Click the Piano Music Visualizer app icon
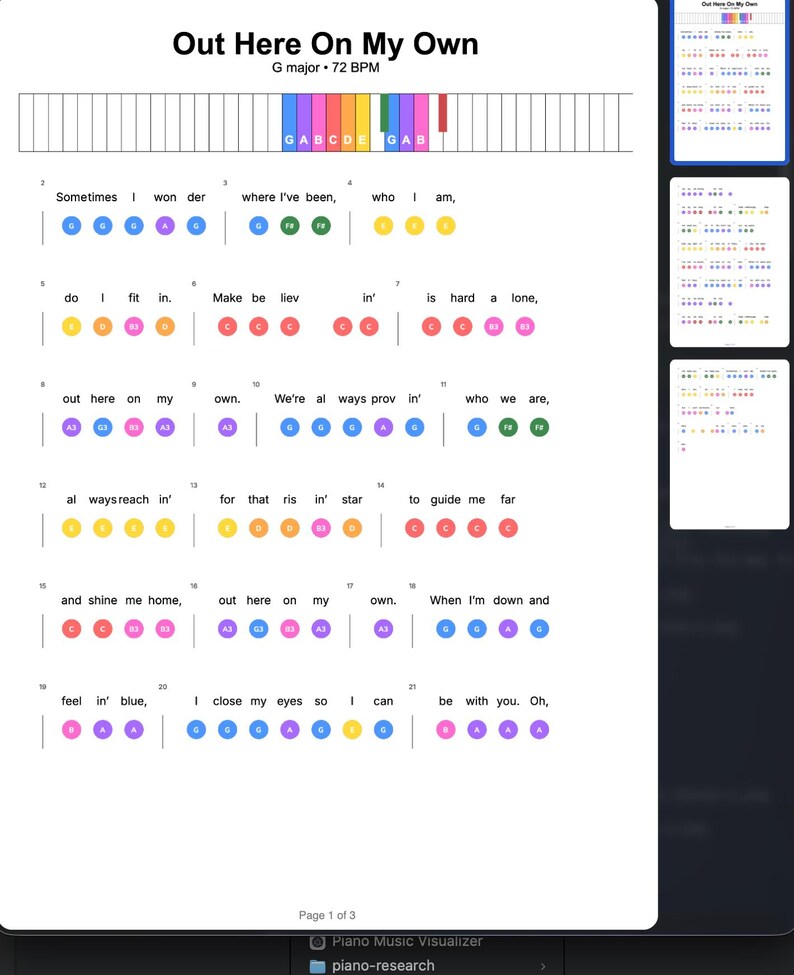794x975 pixels. (317, 941)
